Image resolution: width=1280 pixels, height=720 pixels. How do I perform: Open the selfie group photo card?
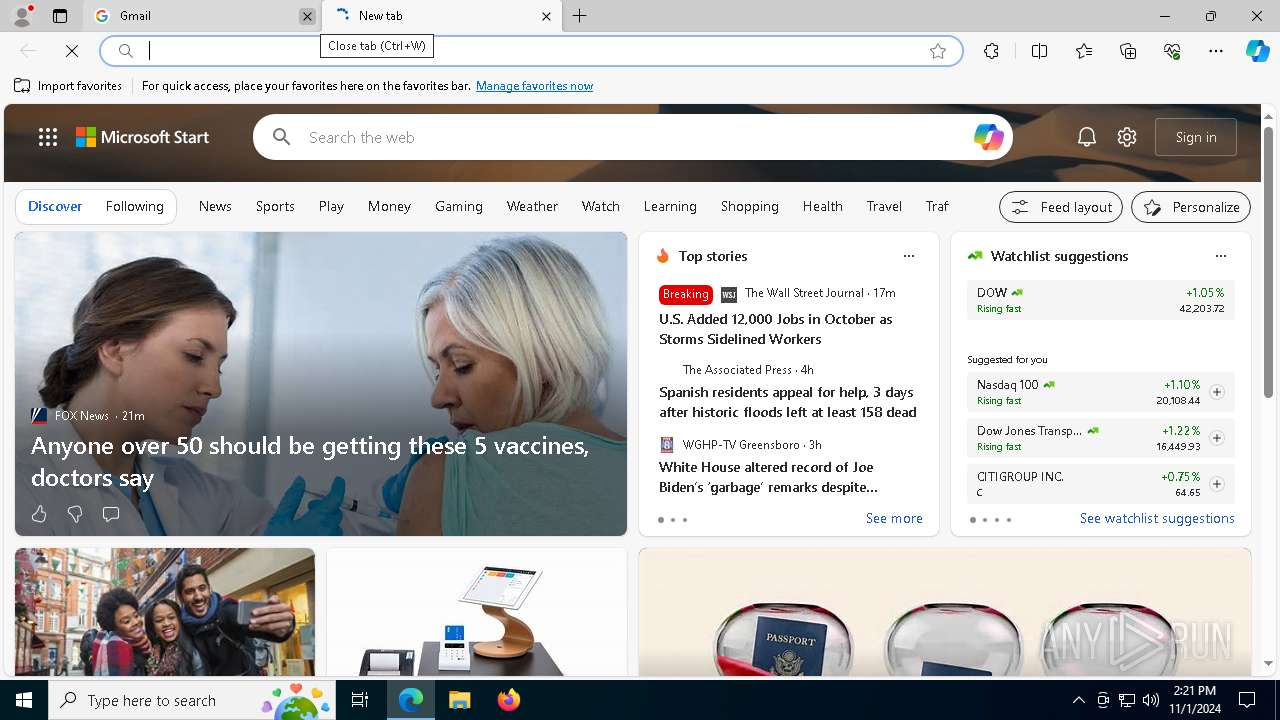pyautogui.click(x=165, y=612)
